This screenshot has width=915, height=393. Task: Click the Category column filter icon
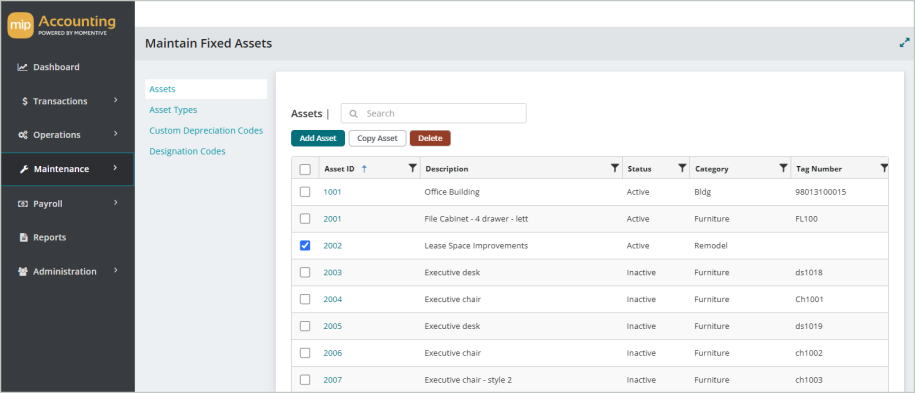pos(783,168)
